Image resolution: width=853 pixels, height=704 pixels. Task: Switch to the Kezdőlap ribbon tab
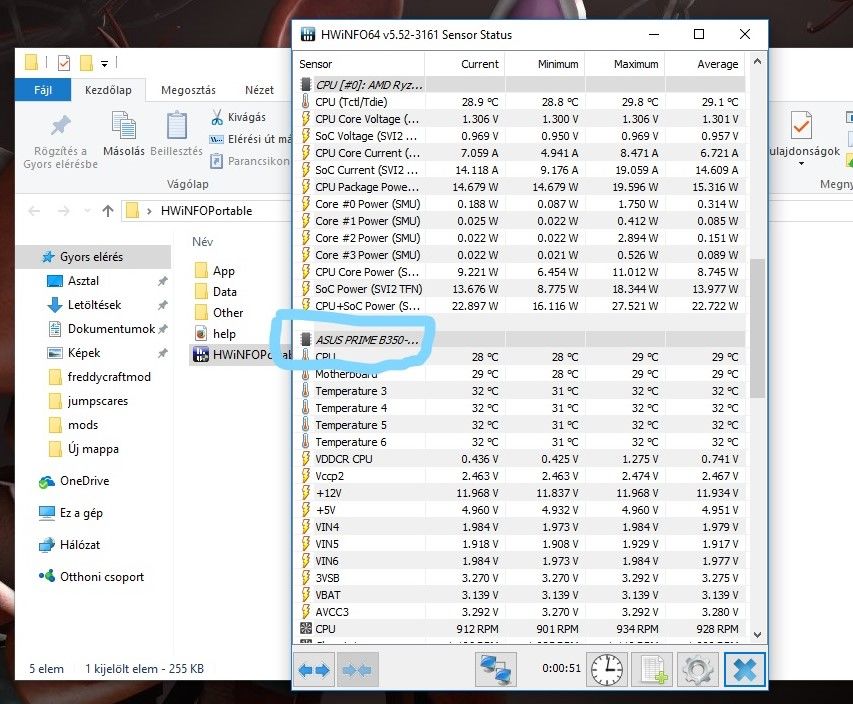click(x=108, y=90)
